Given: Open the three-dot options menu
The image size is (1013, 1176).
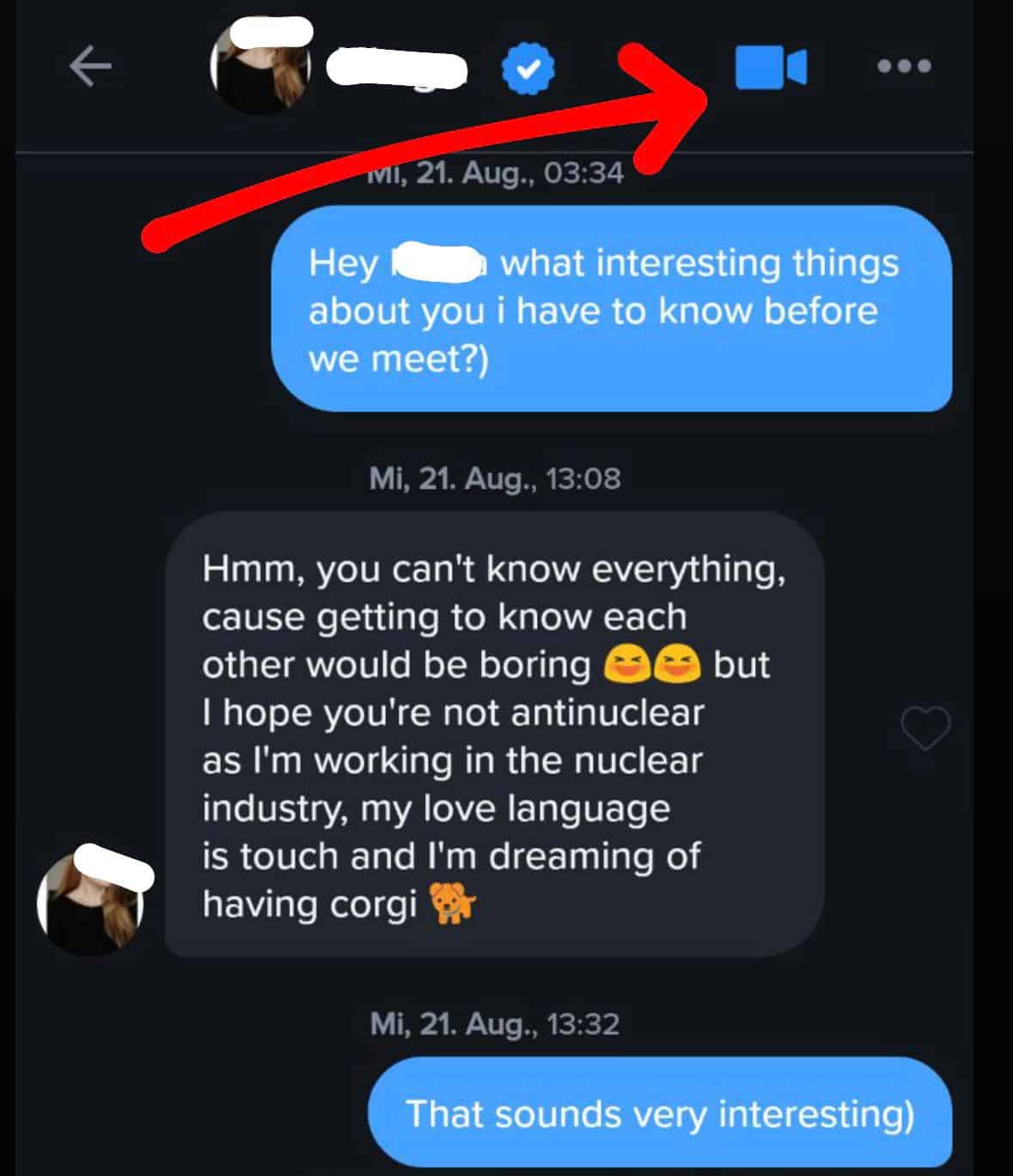Looking at the screenshot, I should click(904, 66).
